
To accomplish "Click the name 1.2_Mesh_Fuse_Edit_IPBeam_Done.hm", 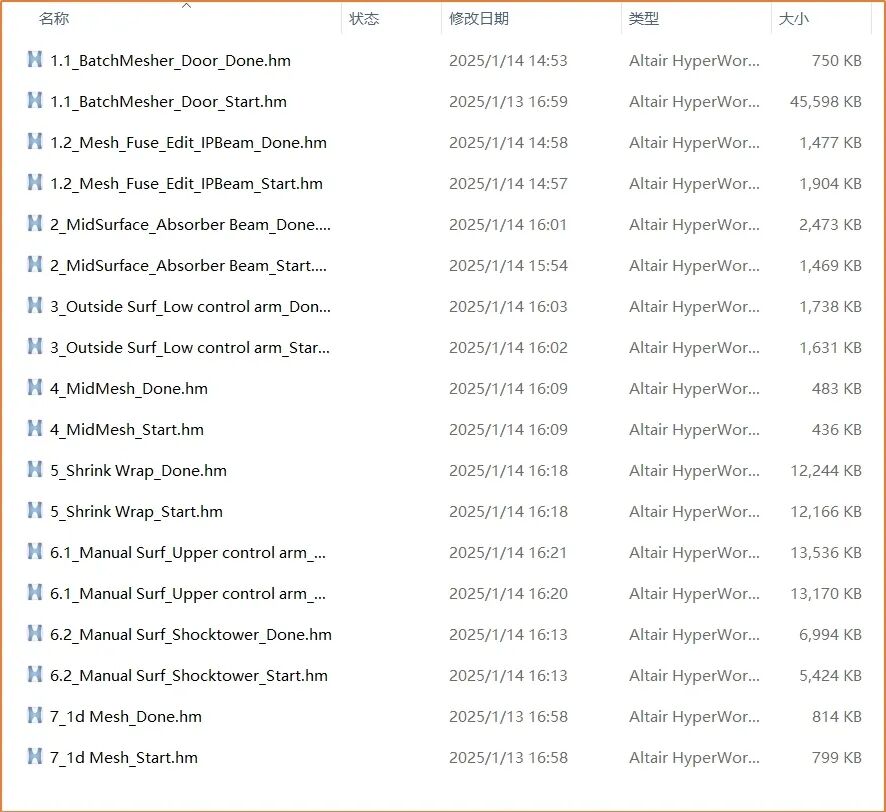I will pyautogui.click(x=188, y=142).
